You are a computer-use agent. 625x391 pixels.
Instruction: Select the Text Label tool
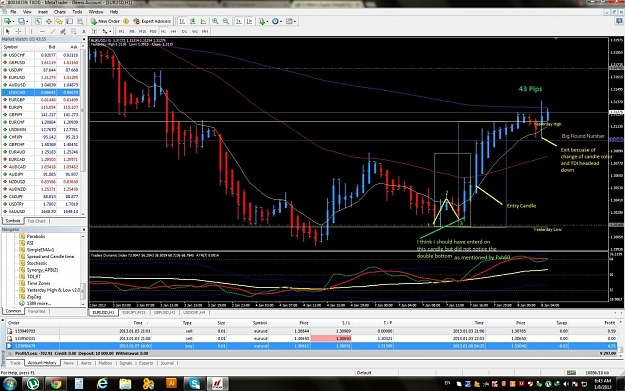point(94,31)
